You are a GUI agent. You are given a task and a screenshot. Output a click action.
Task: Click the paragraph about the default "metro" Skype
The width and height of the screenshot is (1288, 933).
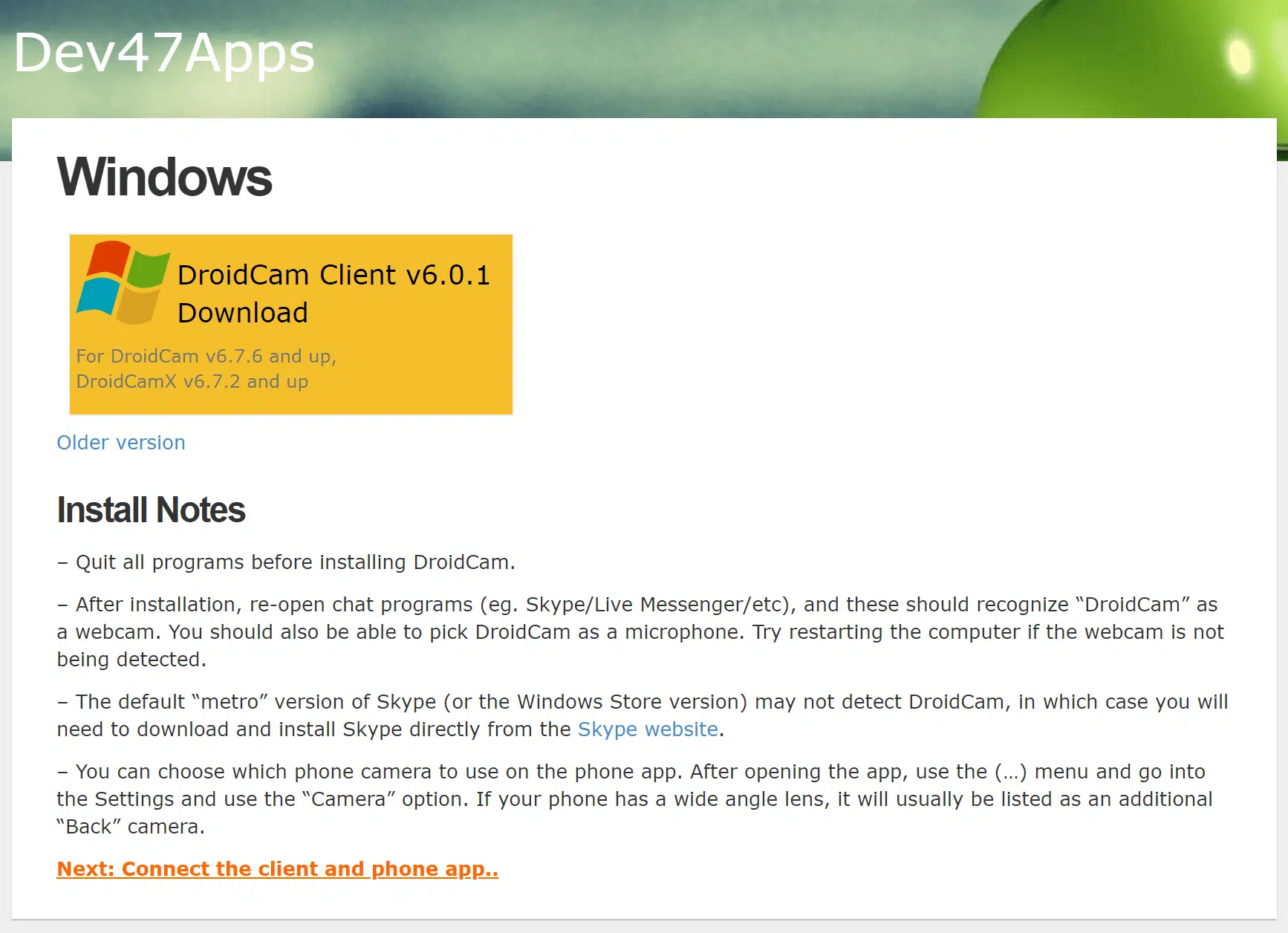(x=643, y=715)
